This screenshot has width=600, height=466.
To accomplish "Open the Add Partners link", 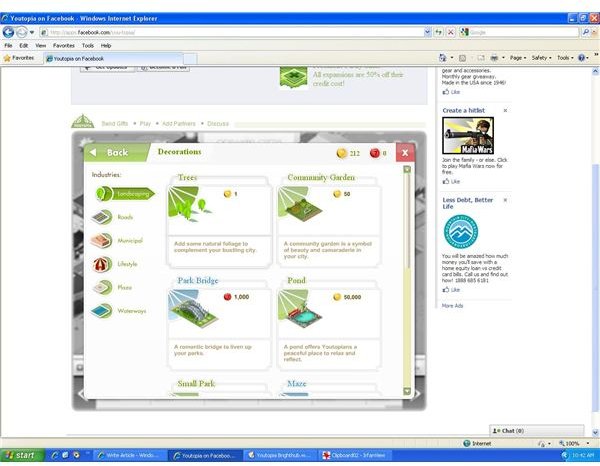I will click(x=179, y=124).
